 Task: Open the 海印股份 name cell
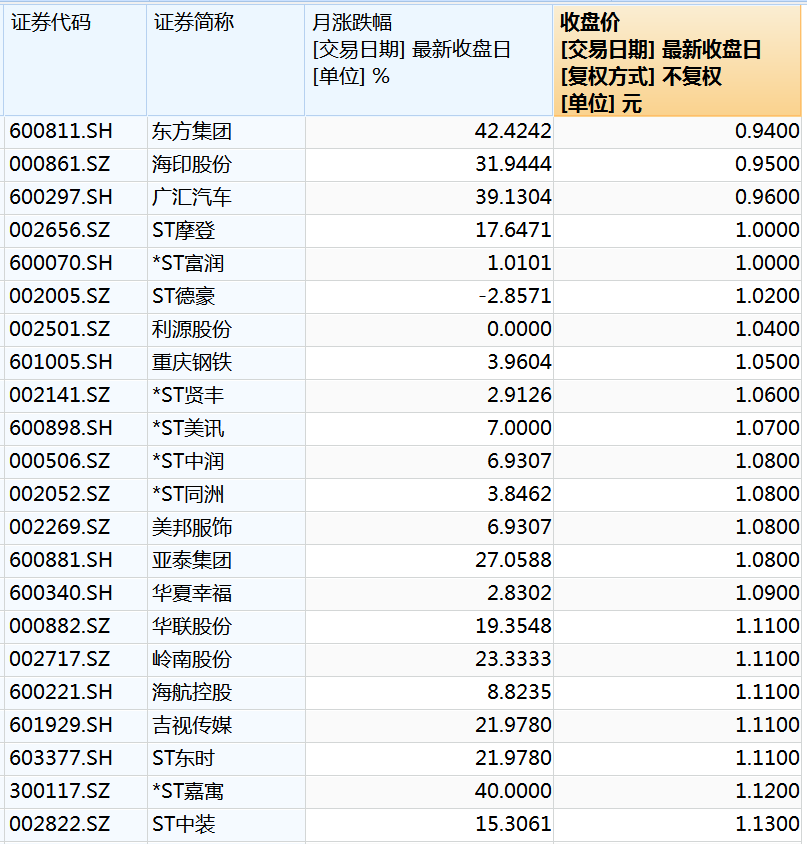point(226,165)
